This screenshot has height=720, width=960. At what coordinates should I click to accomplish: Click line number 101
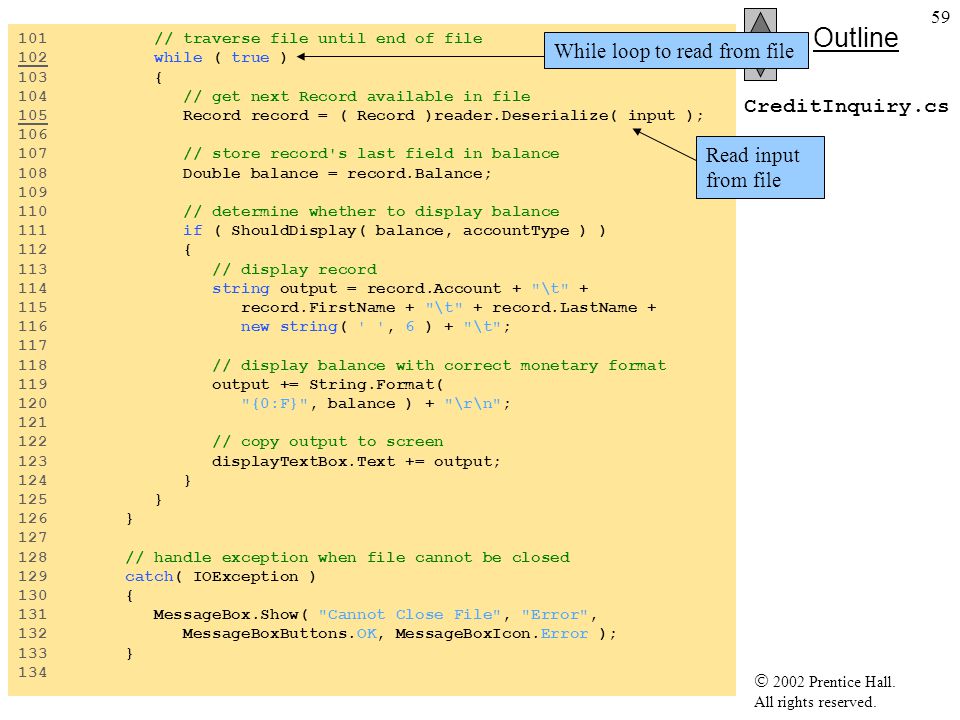click(x=32, y=39)
